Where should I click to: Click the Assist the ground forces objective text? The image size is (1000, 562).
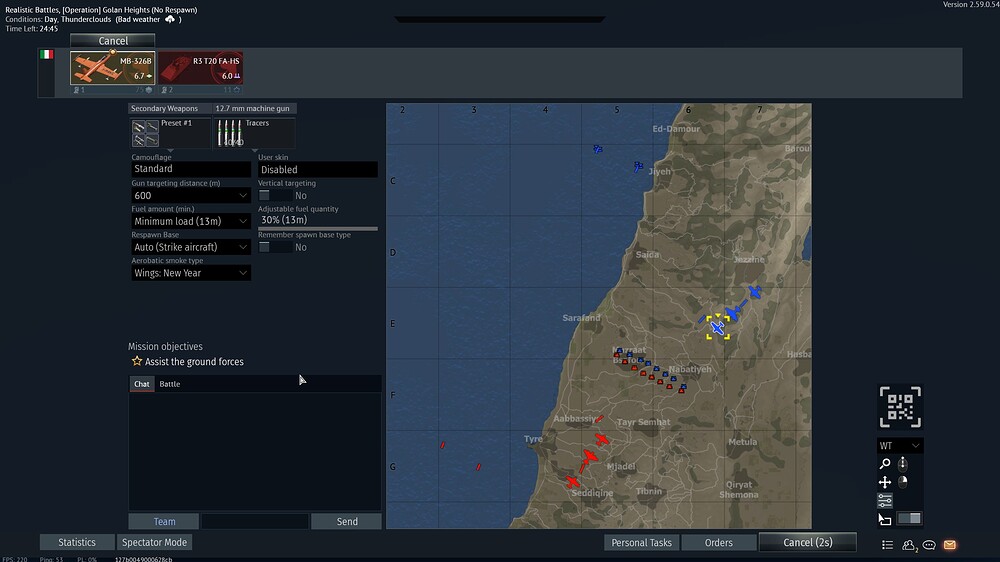click(x=194, y=362)
